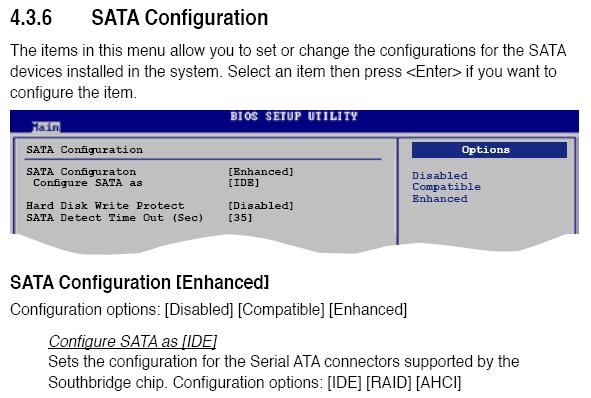This screenshot has width=591, height=398.
Task: Select the Hard Disk Write Protect label
Action: pyautogui.click(x=105, y=206)
